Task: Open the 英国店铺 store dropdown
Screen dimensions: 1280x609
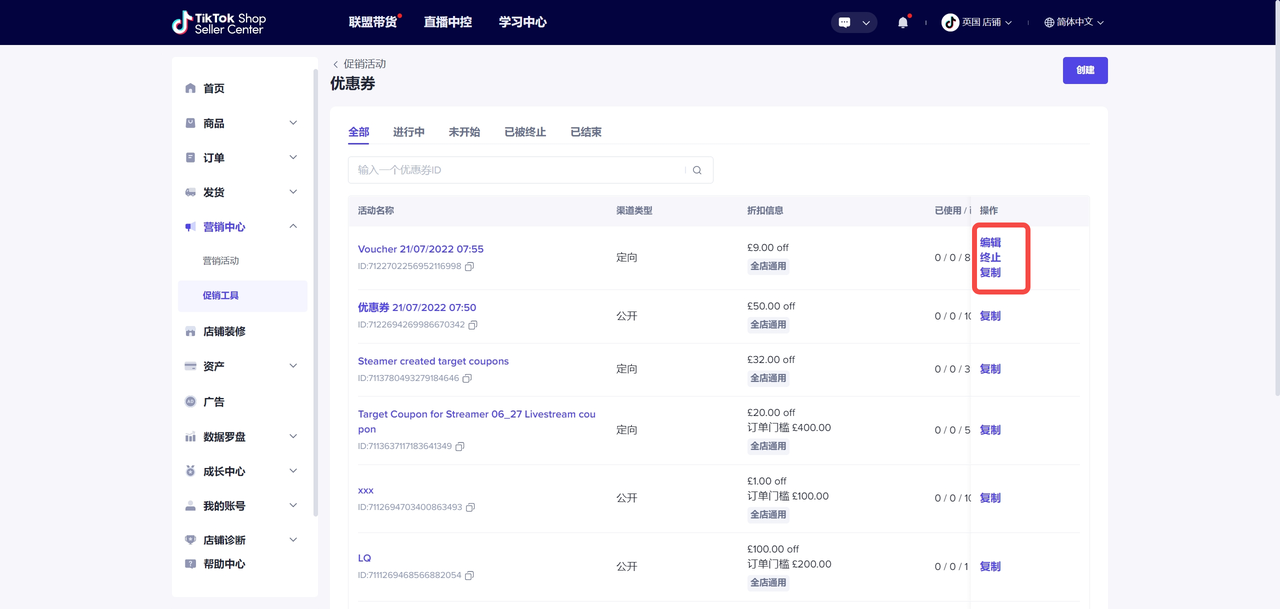Action: (x=977, y=22)
